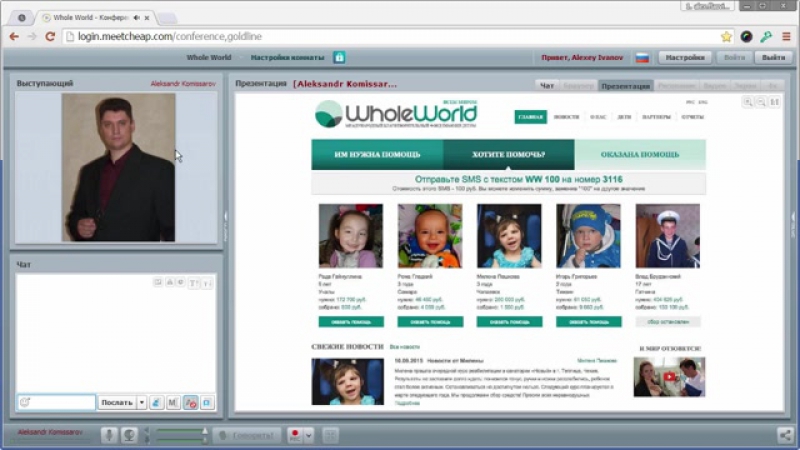Click the Выйти logout button
Screen dimensions: 800x450
pyautogui.click(x=773, y=58)
